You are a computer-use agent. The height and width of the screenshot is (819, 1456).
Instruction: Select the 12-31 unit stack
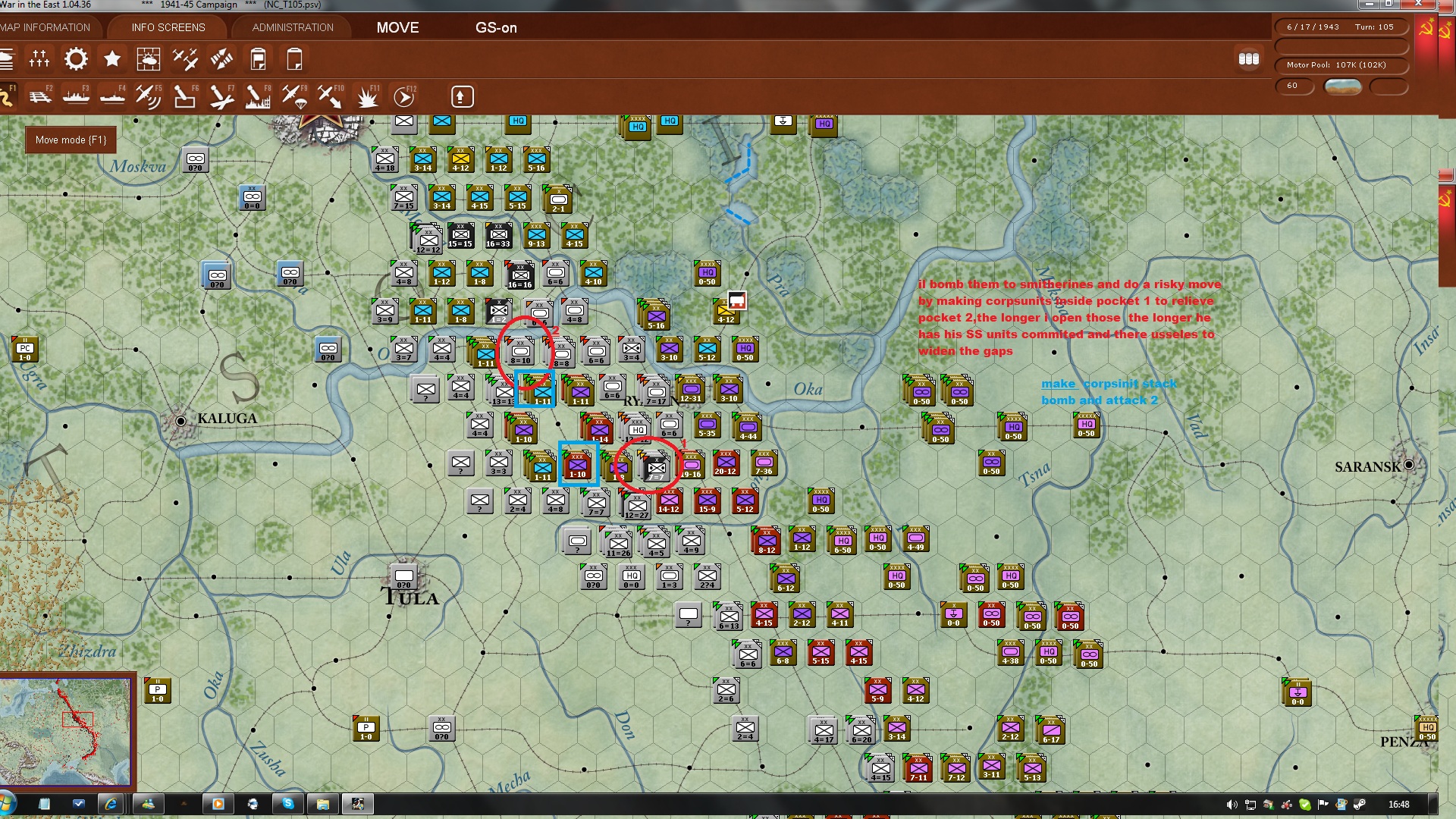[x=690, y=390]
